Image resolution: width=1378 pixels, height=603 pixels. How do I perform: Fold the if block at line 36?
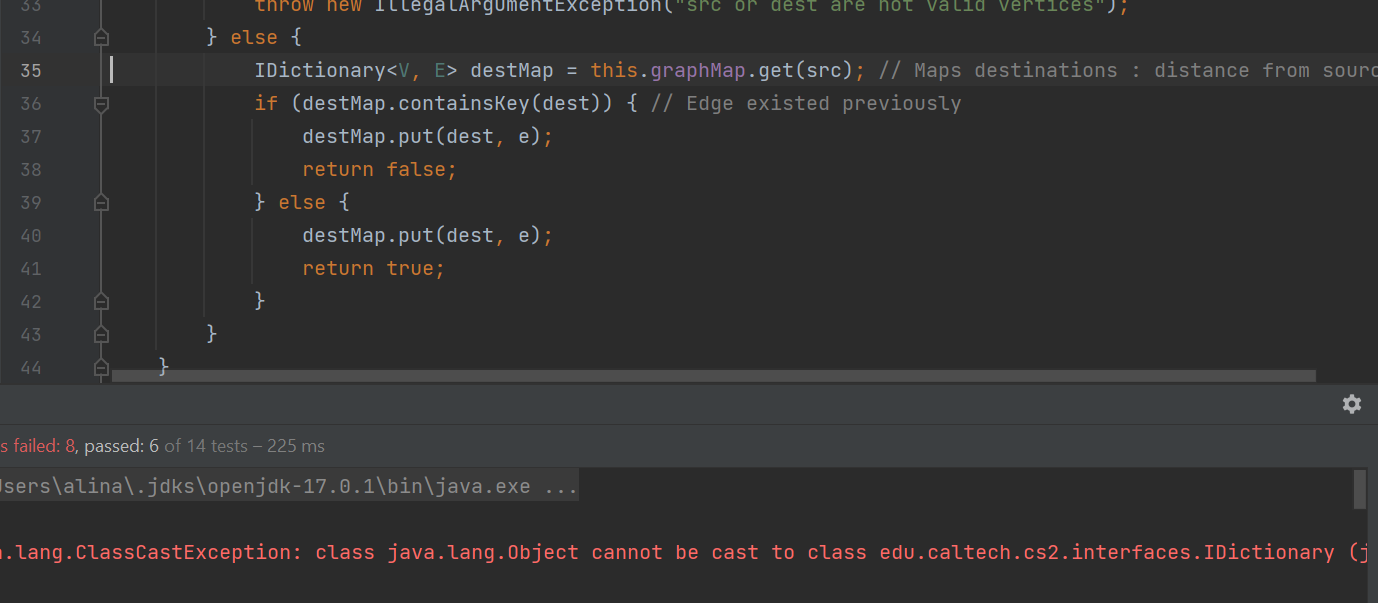tap(101, 104)
